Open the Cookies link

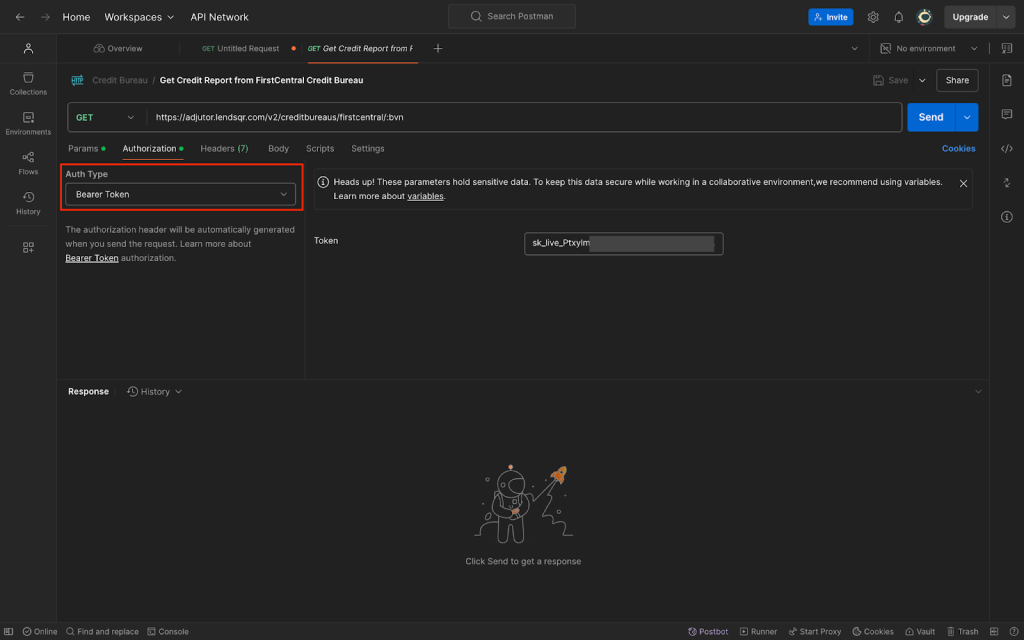[x=959, y=149]
